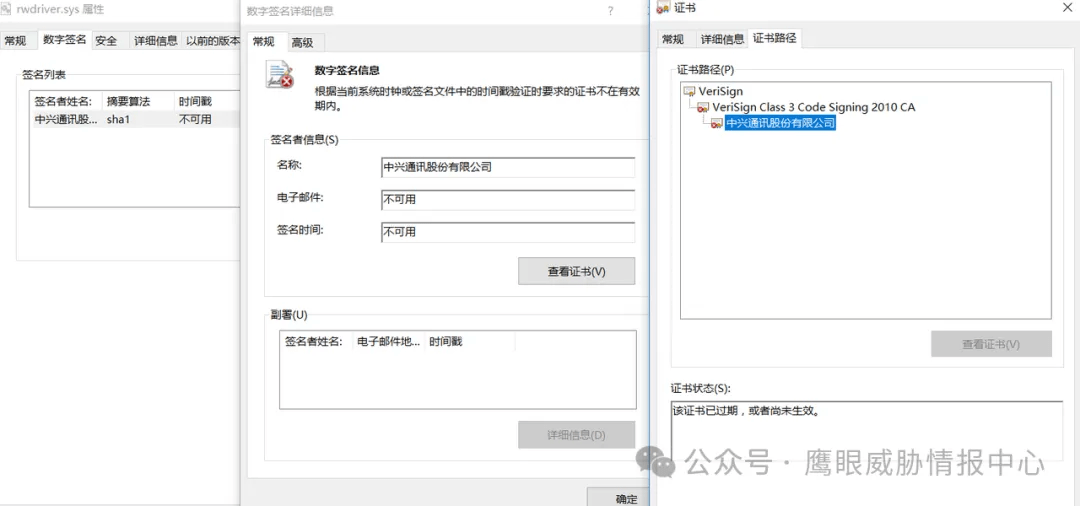Switch to 高级 tab in signature details
Viewport: 1080px width, 506px height.
click(302, 42)
